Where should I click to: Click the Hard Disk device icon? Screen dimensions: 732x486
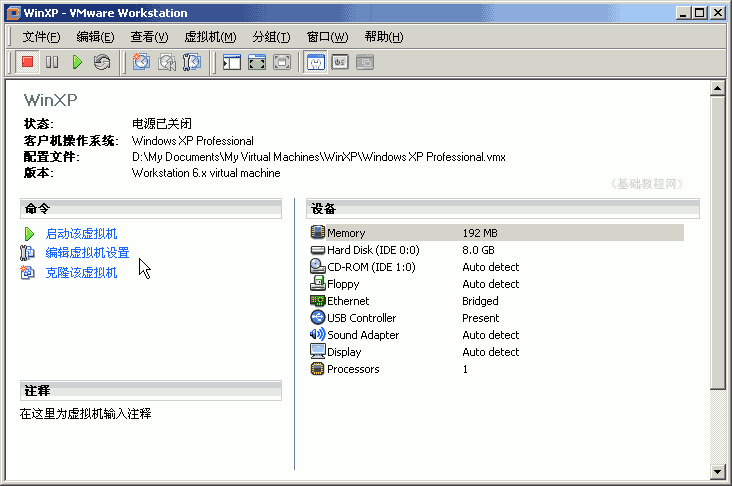[x=317, y=250]
